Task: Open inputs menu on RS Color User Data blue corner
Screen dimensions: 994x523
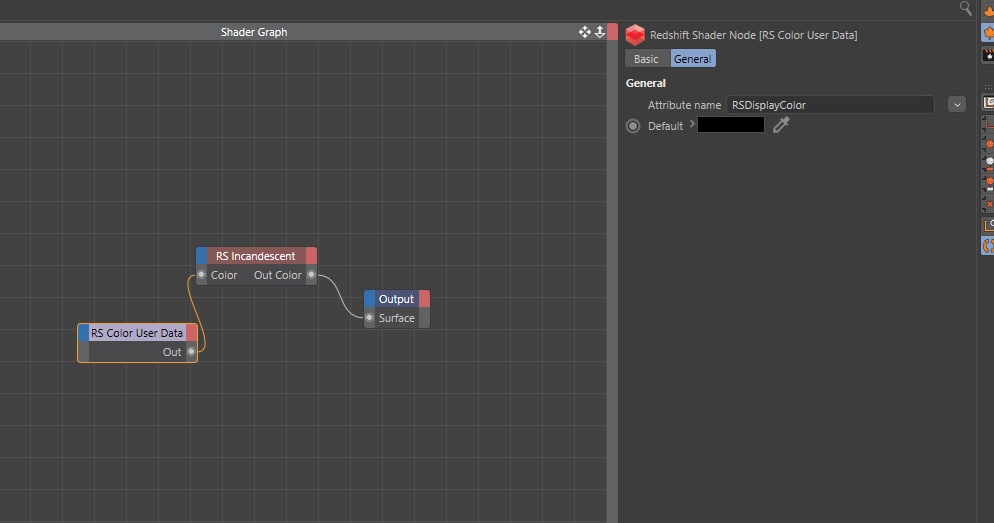Action: click(x=84, y=333)
